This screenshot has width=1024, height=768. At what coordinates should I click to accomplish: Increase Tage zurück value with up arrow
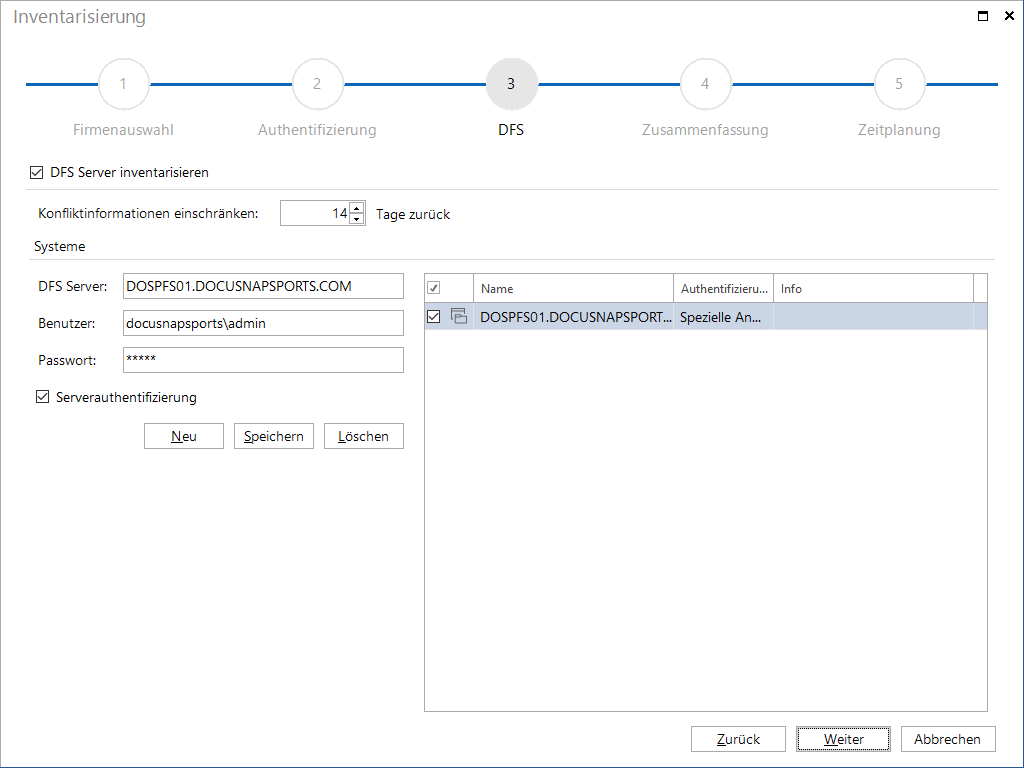357,208
